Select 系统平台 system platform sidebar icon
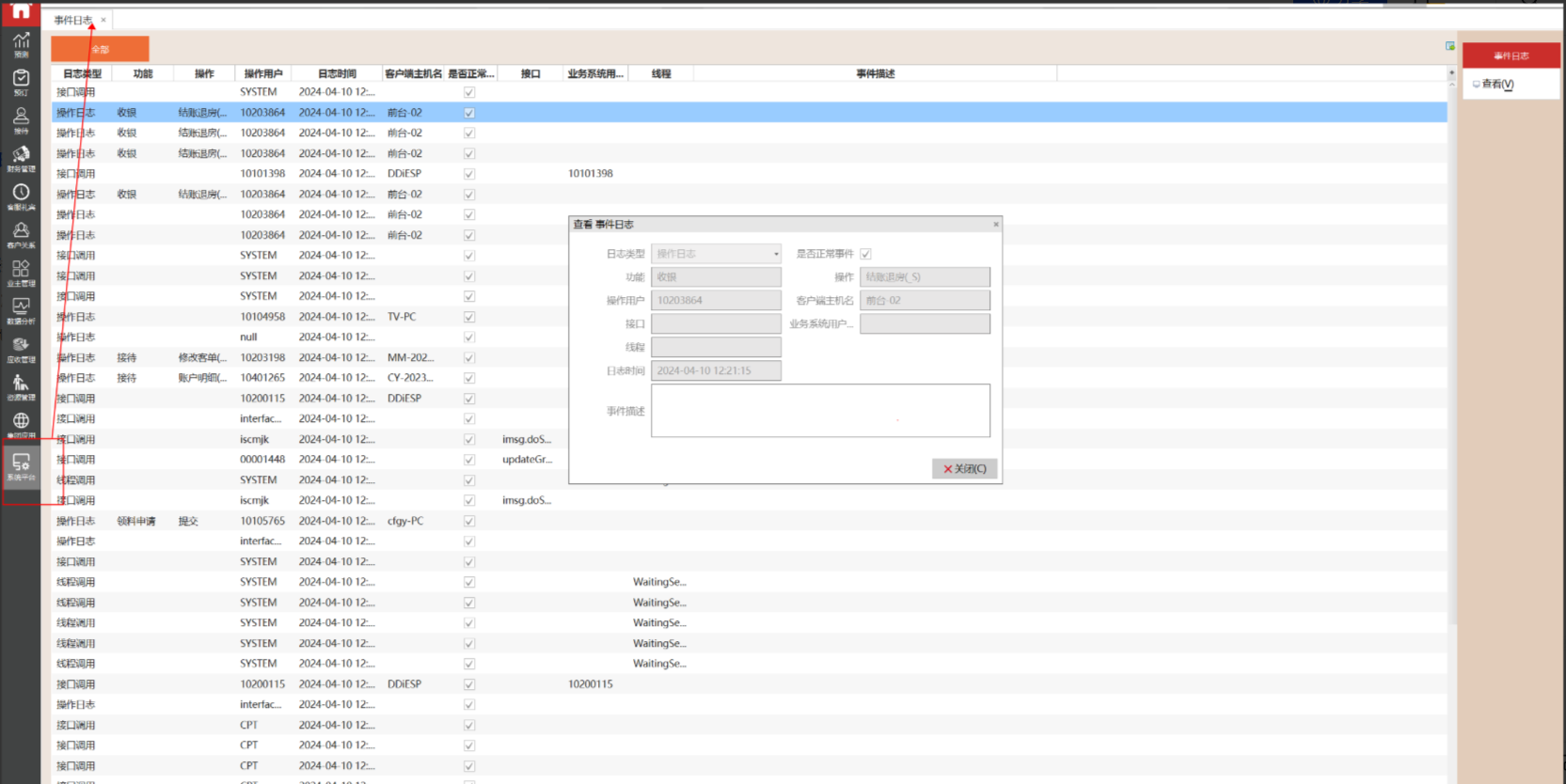The width and height of the screenshot is (1566, 784). coord(21,465)
